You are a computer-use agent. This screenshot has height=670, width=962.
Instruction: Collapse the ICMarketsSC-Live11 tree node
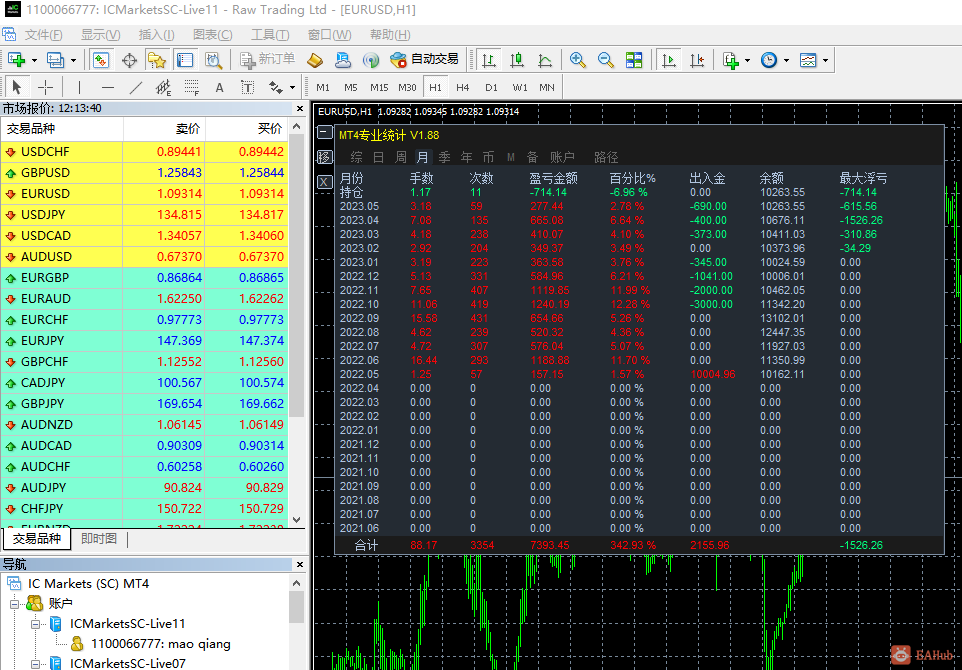(35, 624)
